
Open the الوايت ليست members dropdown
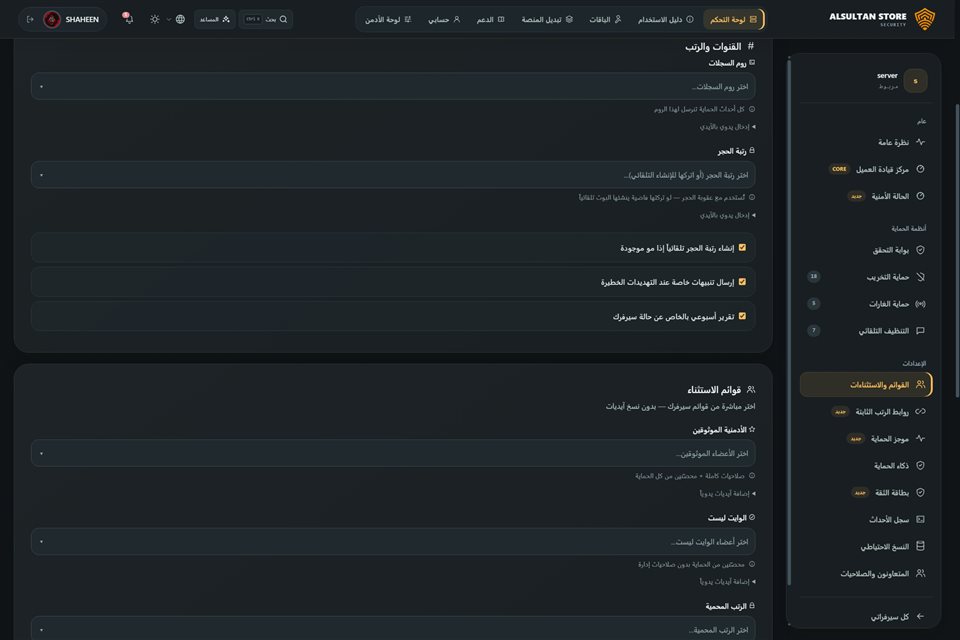click(x=393, y=541)
